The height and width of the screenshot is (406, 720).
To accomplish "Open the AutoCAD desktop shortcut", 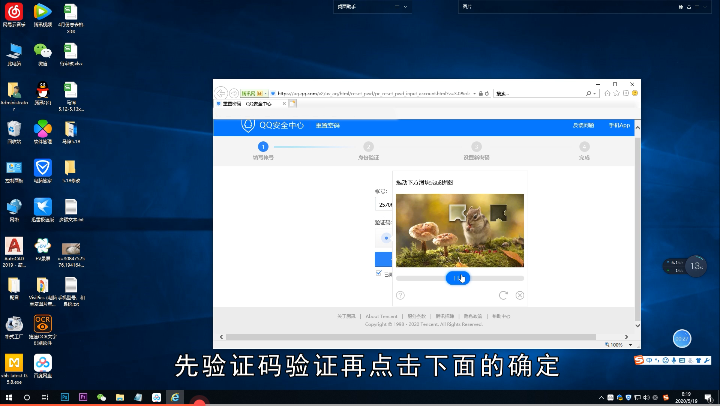I will point(14,246).
